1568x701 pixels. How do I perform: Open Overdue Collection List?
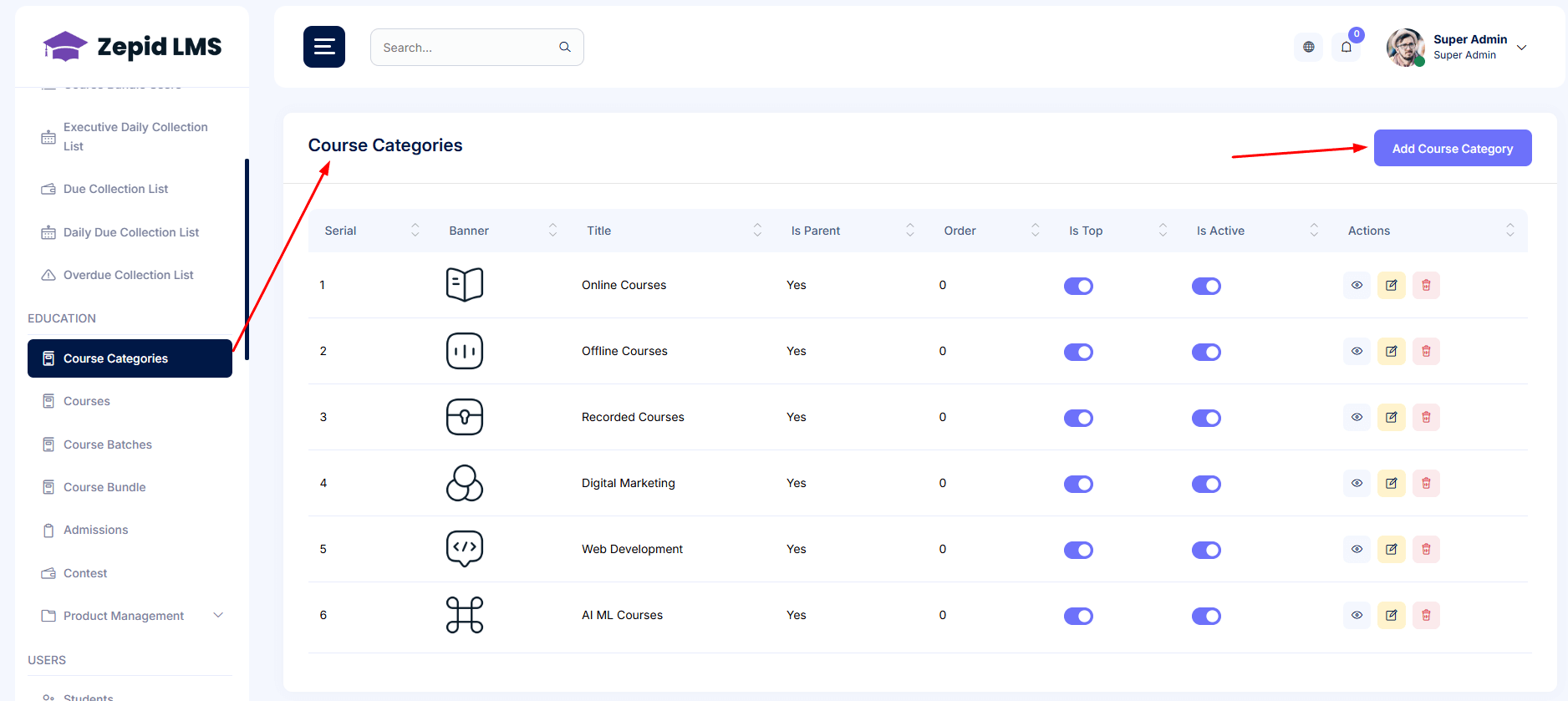(130, 275)
